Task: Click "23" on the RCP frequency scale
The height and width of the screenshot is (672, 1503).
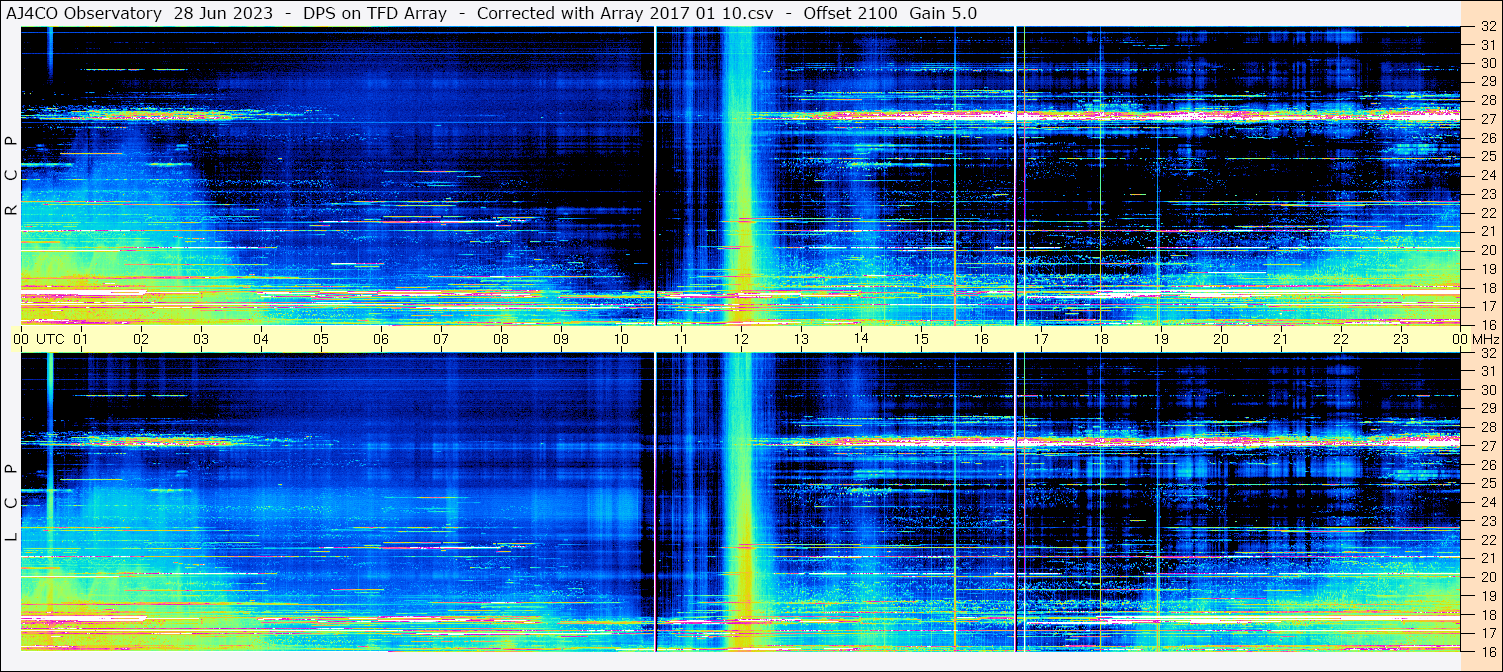Action: (1487, 194)
